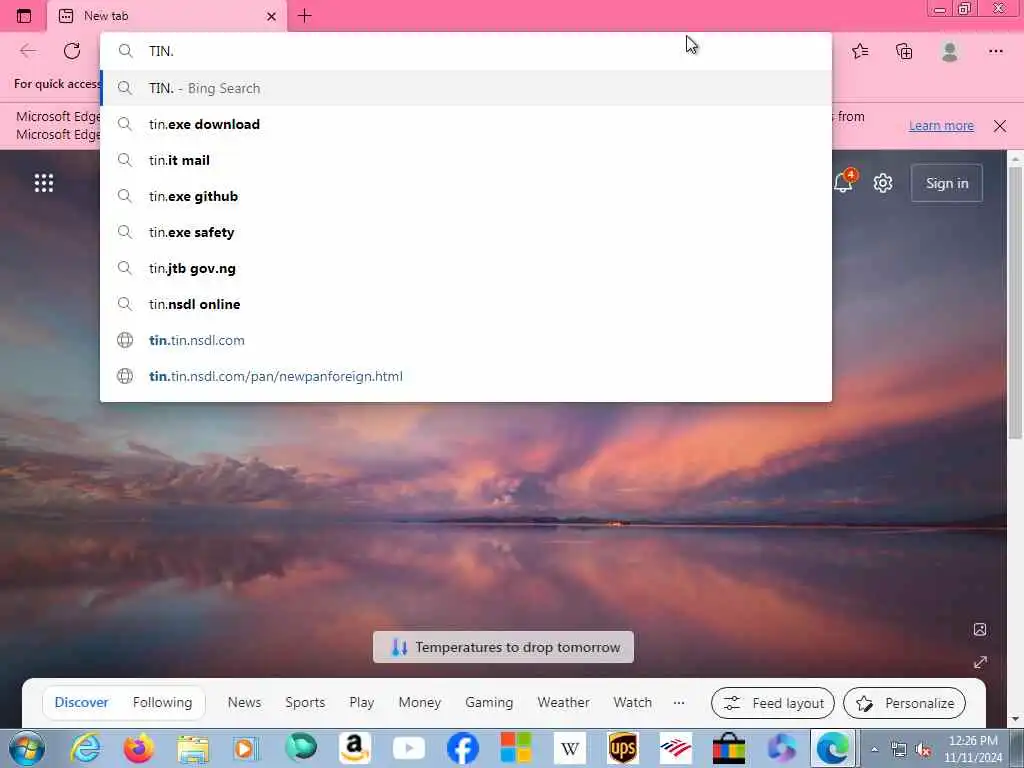Select 'TIN. - Bing Search' suggestion
The height and width of the screenshot is (768, 1024).
pos(466,88)
